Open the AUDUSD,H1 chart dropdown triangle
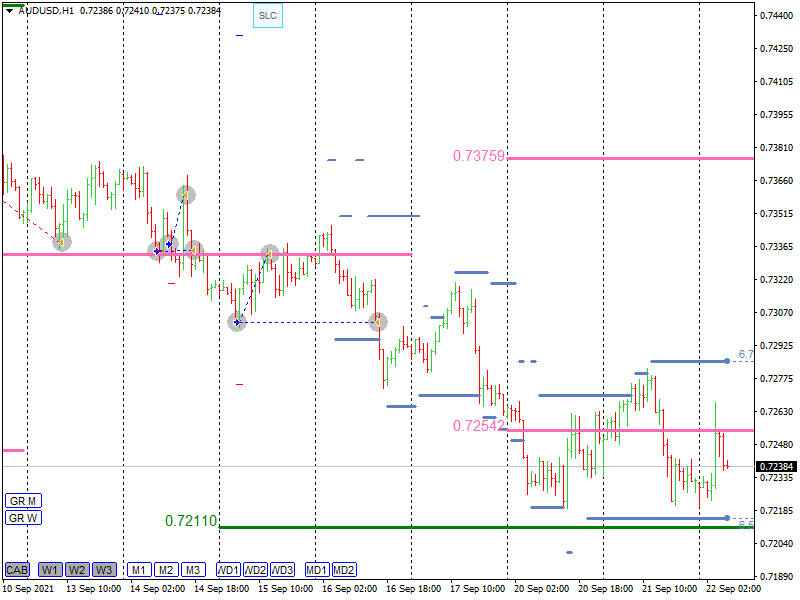 pos(9,10)
